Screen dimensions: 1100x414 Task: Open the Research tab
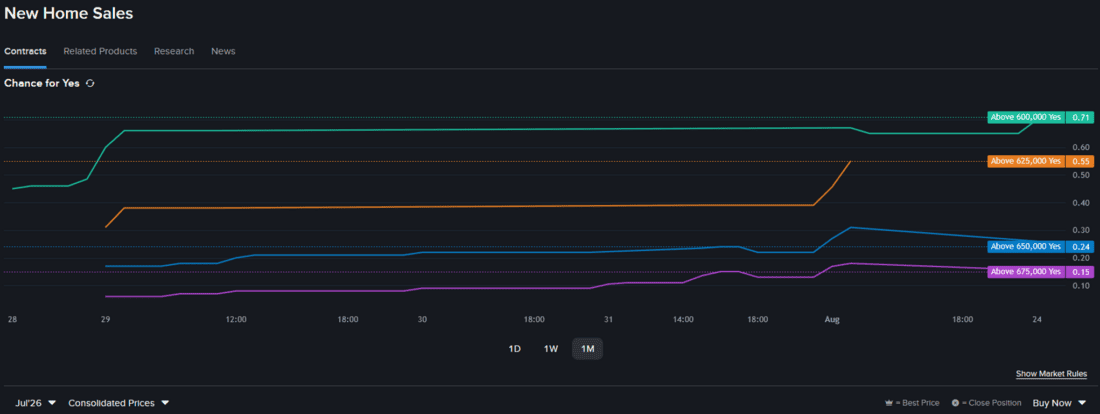tap(174, 51)
